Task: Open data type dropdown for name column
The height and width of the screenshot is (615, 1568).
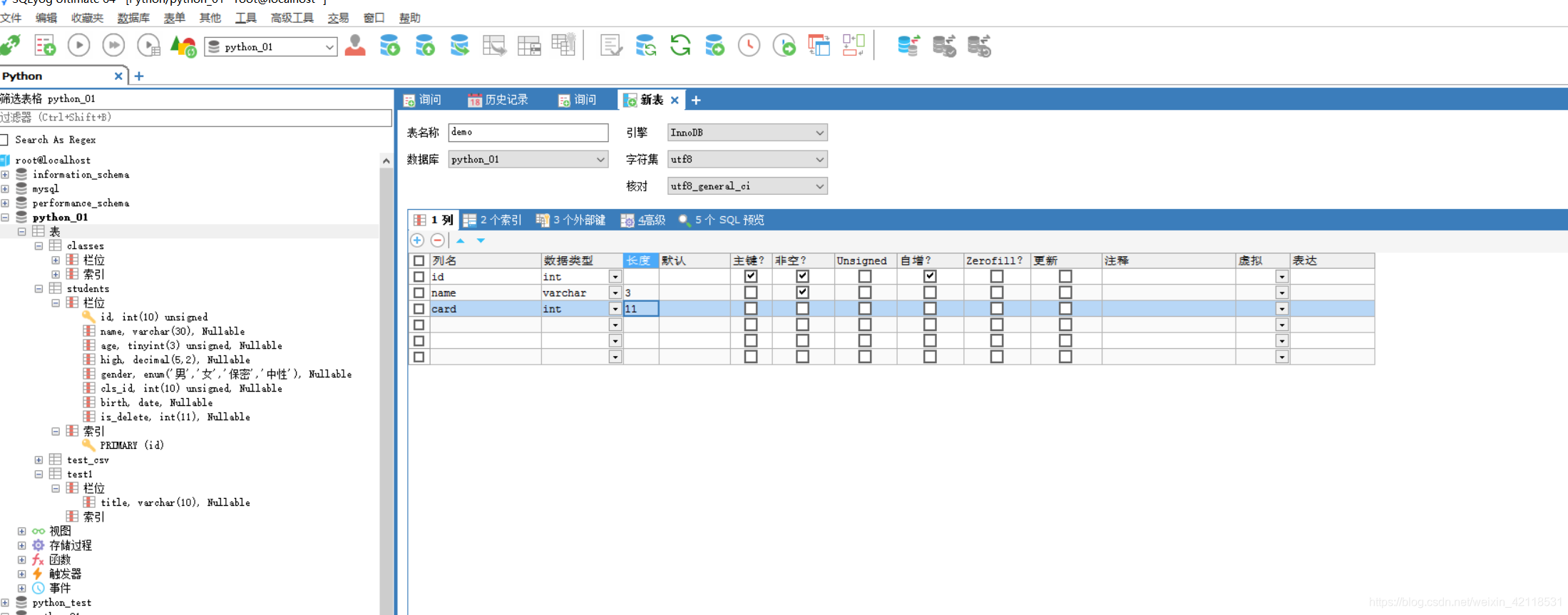Action: pyautogui.click(x=615, y=293)
